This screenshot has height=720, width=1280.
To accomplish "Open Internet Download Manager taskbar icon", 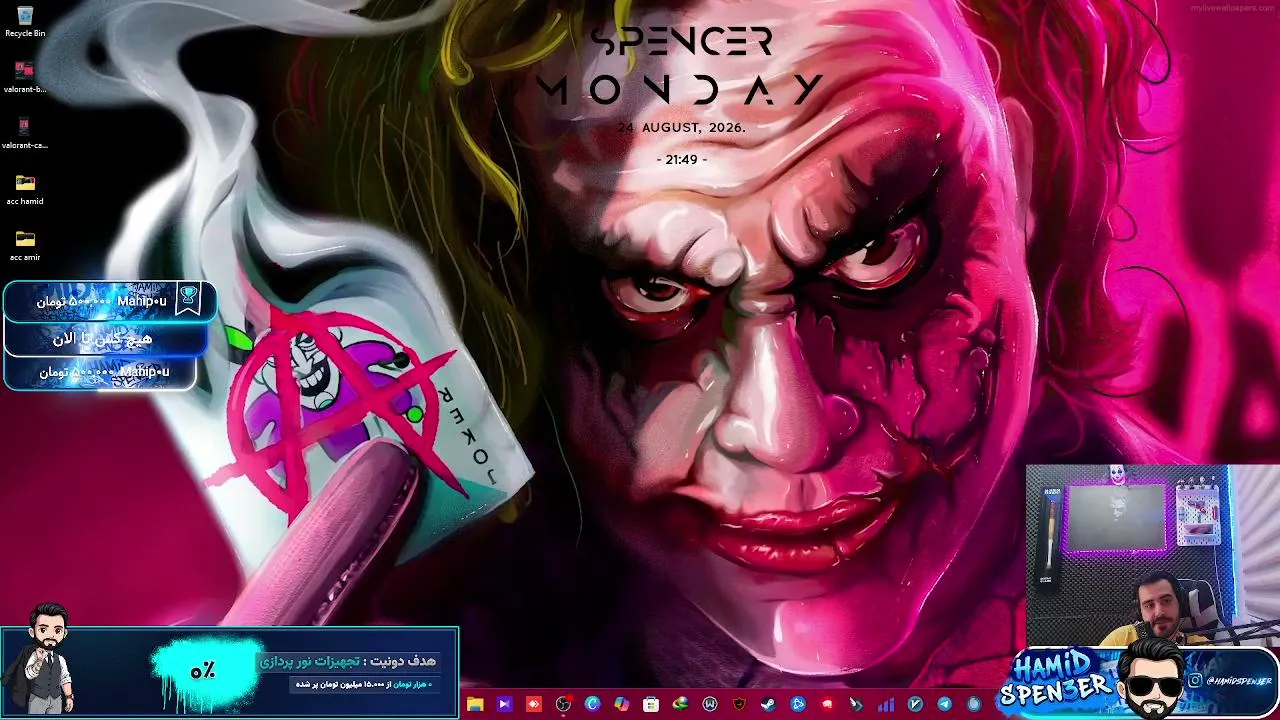I will [680, 704].
